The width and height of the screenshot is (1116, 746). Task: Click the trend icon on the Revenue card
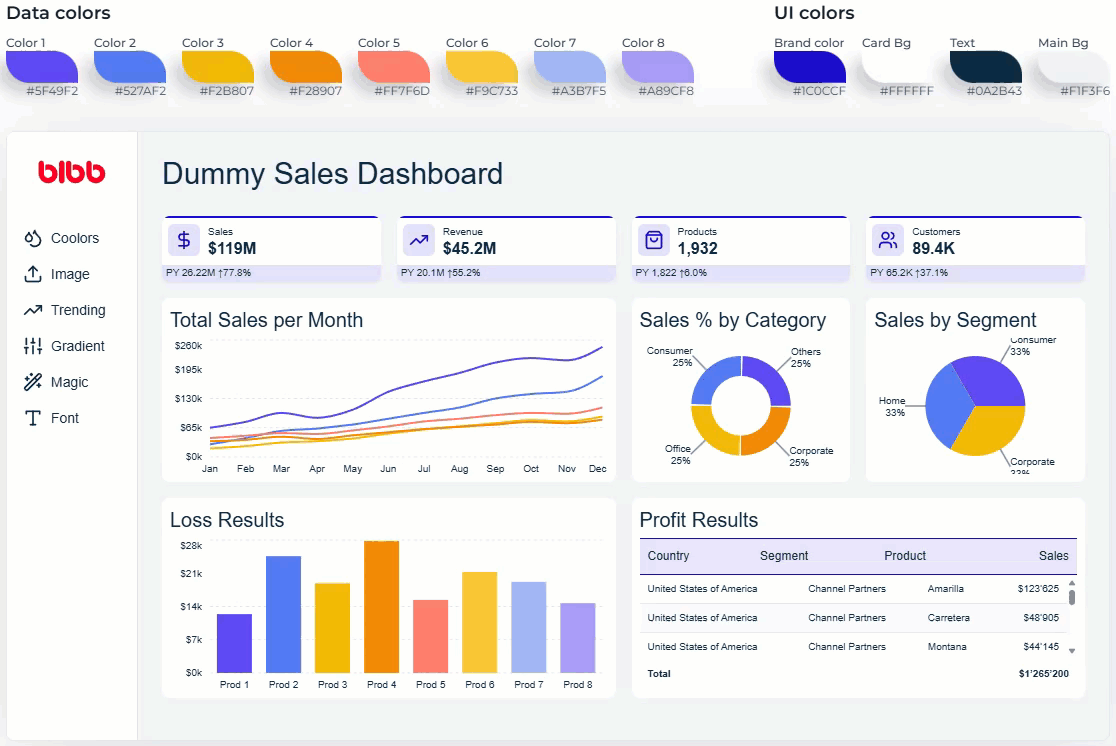click(419, 240)
